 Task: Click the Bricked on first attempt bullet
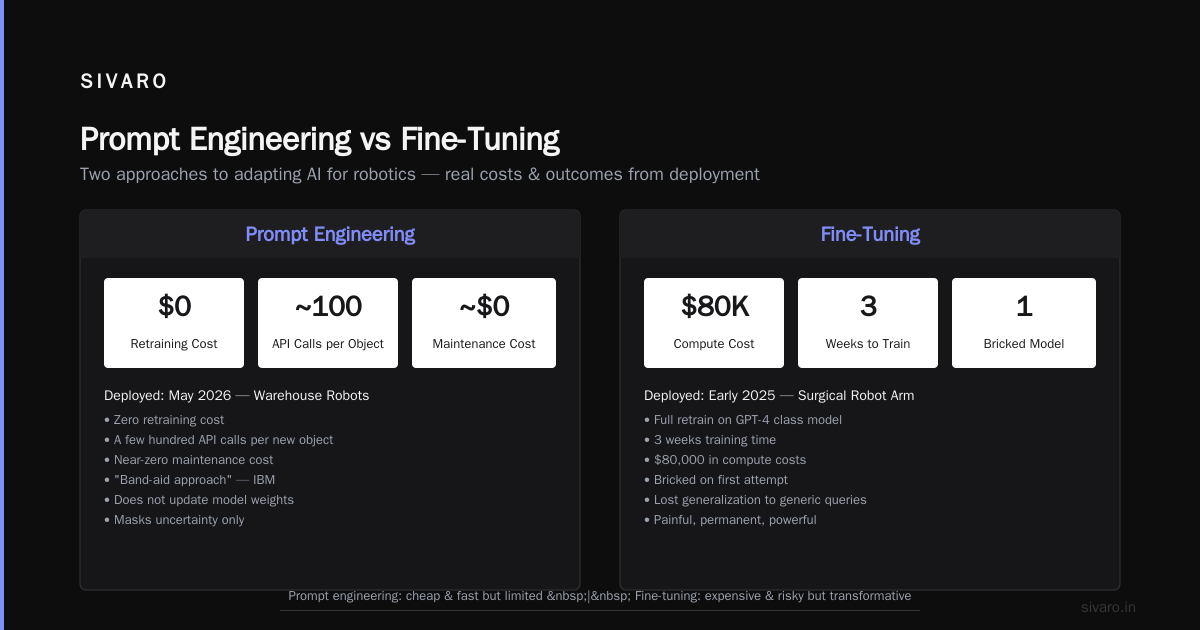[x=716, y=480]
